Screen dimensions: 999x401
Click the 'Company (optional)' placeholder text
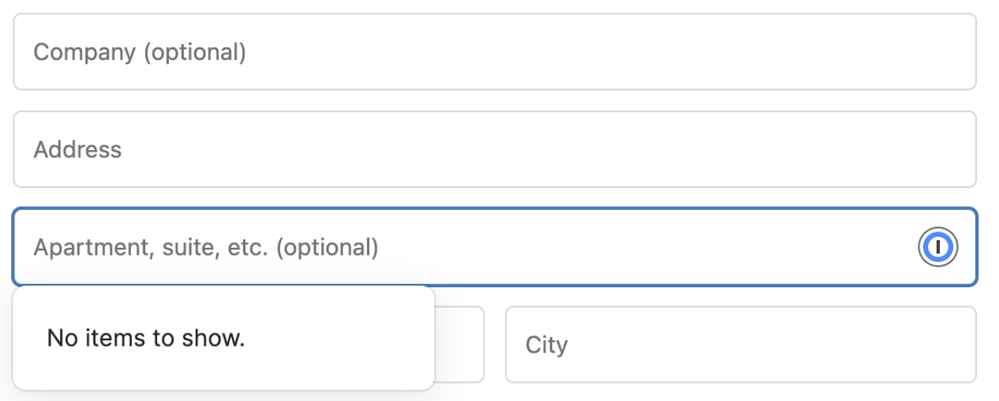140,52
